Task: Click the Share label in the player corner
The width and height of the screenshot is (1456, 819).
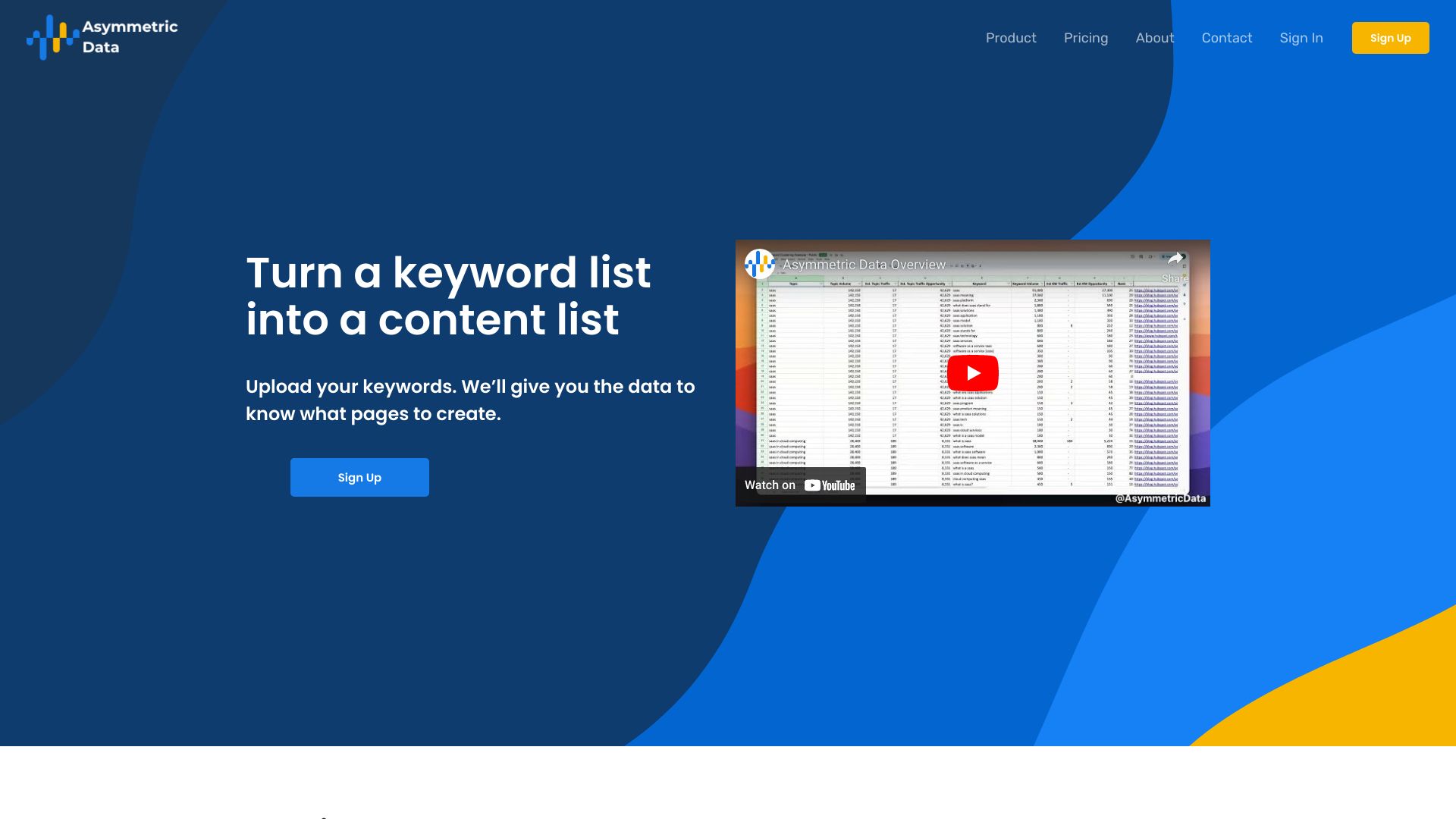Action: coord(1175,278)
